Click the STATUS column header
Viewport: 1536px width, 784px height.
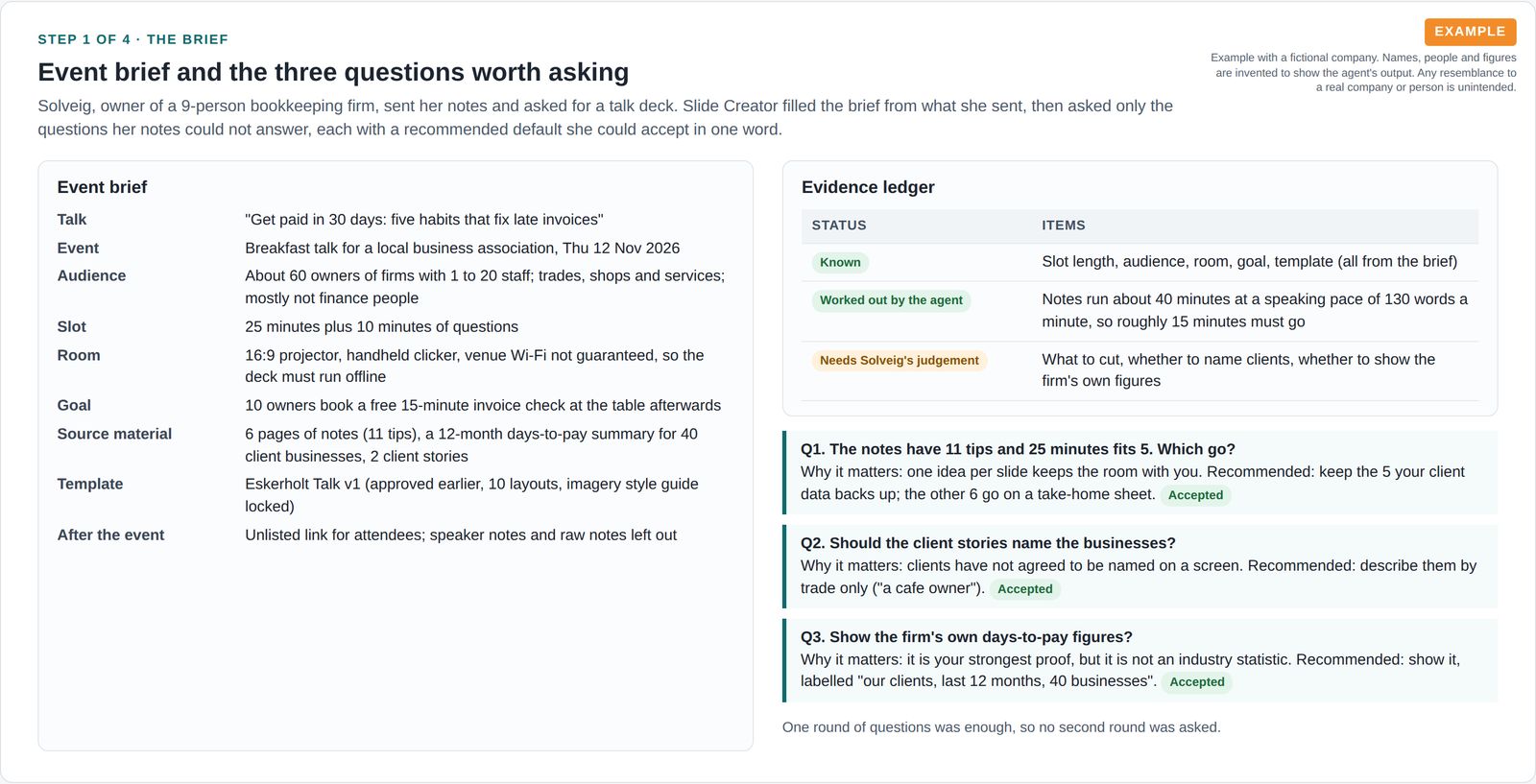pos(839,226)
